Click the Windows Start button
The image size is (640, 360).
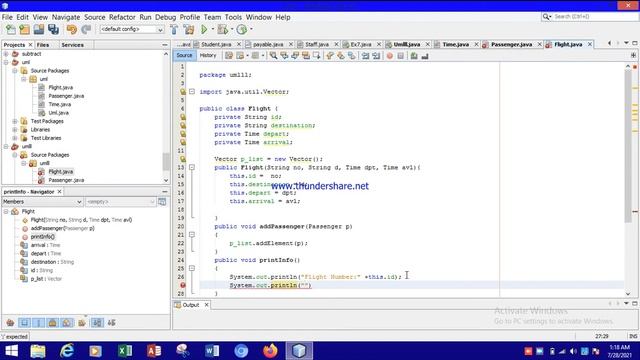(11, 351)
